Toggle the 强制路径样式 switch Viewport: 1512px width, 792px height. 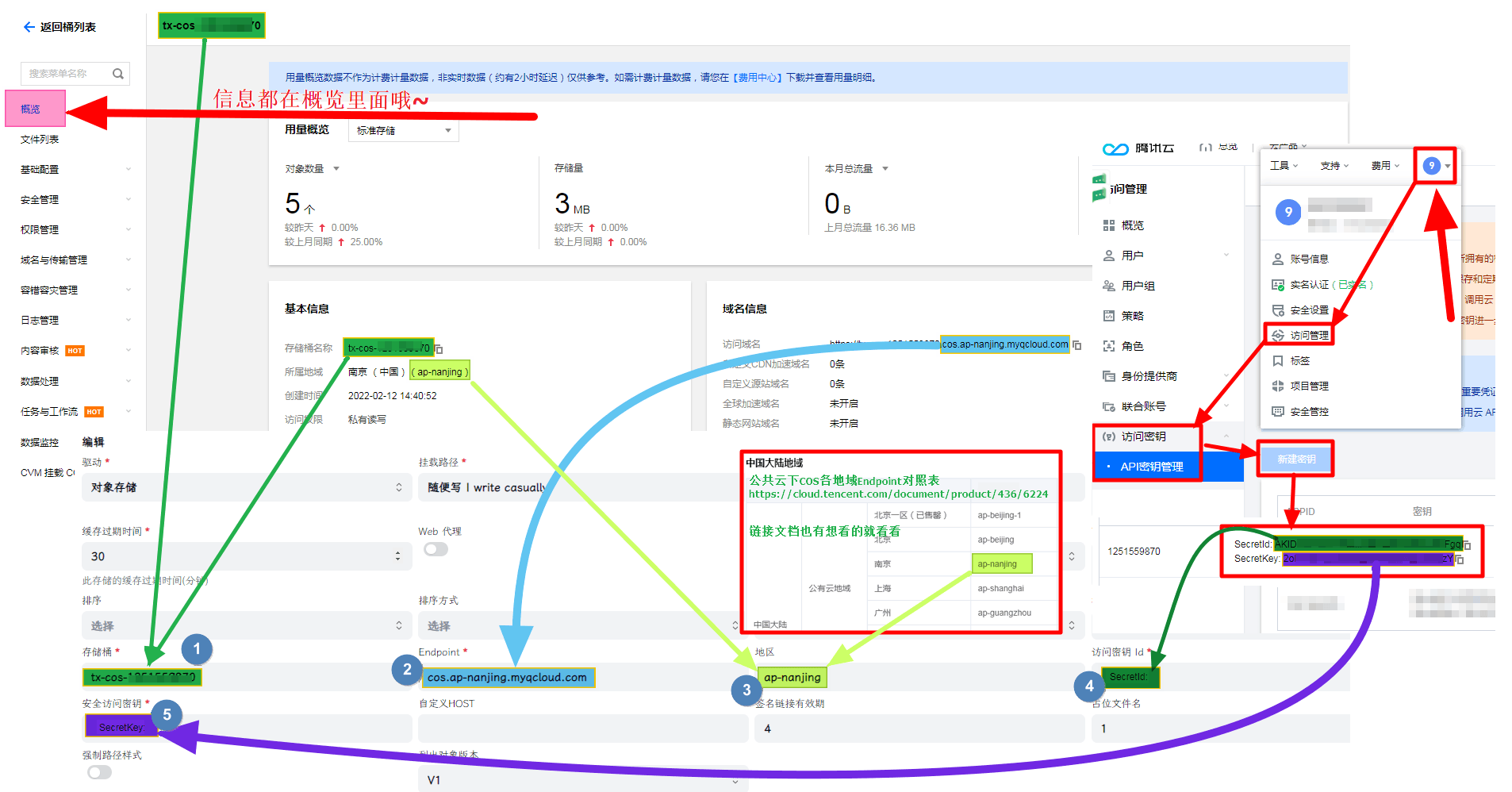99,772
